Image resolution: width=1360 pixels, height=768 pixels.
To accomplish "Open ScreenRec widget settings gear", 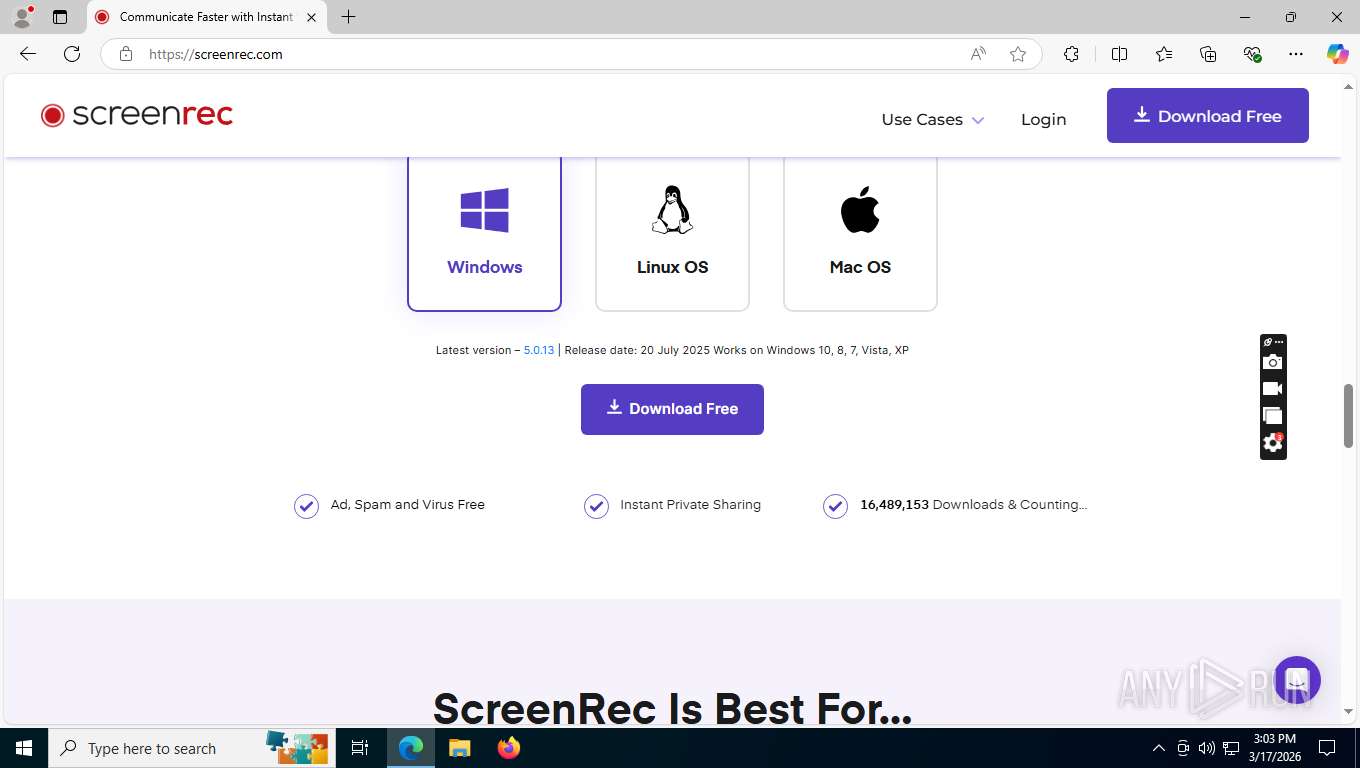I will [1272, 442].
